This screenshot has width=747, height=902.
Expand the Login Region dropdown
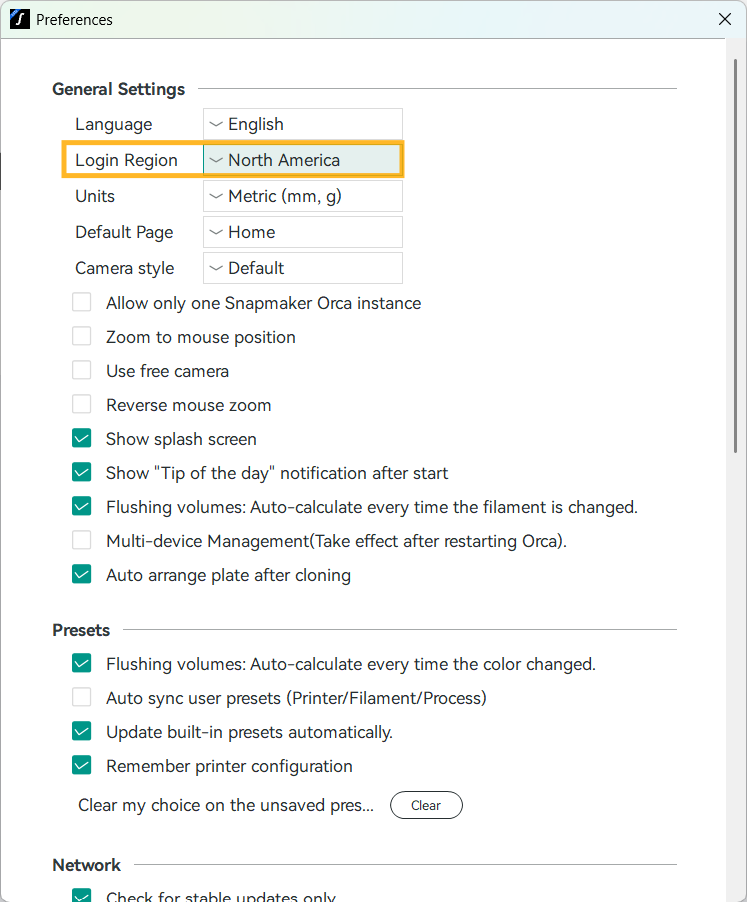(x=302, y=160)
